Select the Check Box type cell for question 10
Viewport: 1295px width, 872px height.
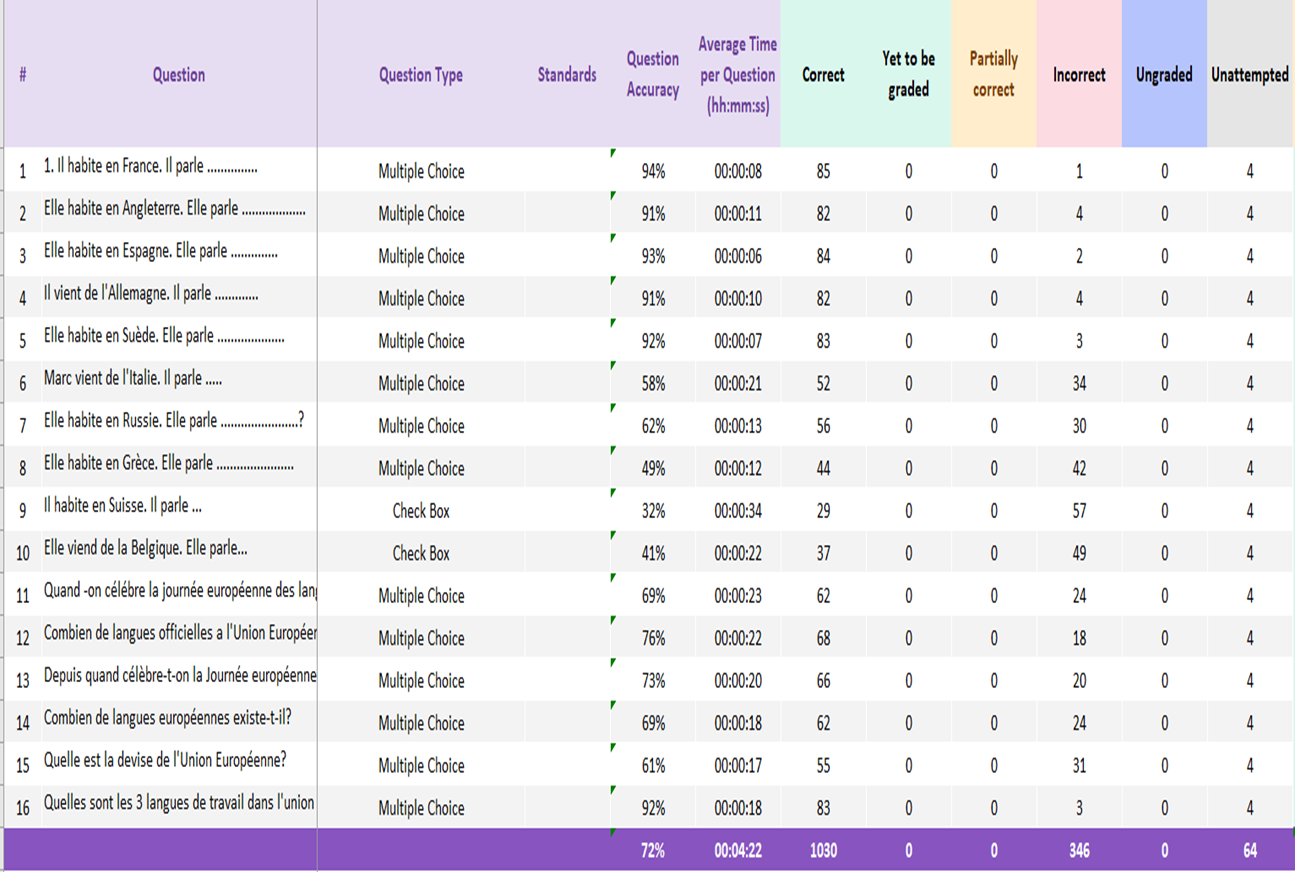tap(421, 553)
